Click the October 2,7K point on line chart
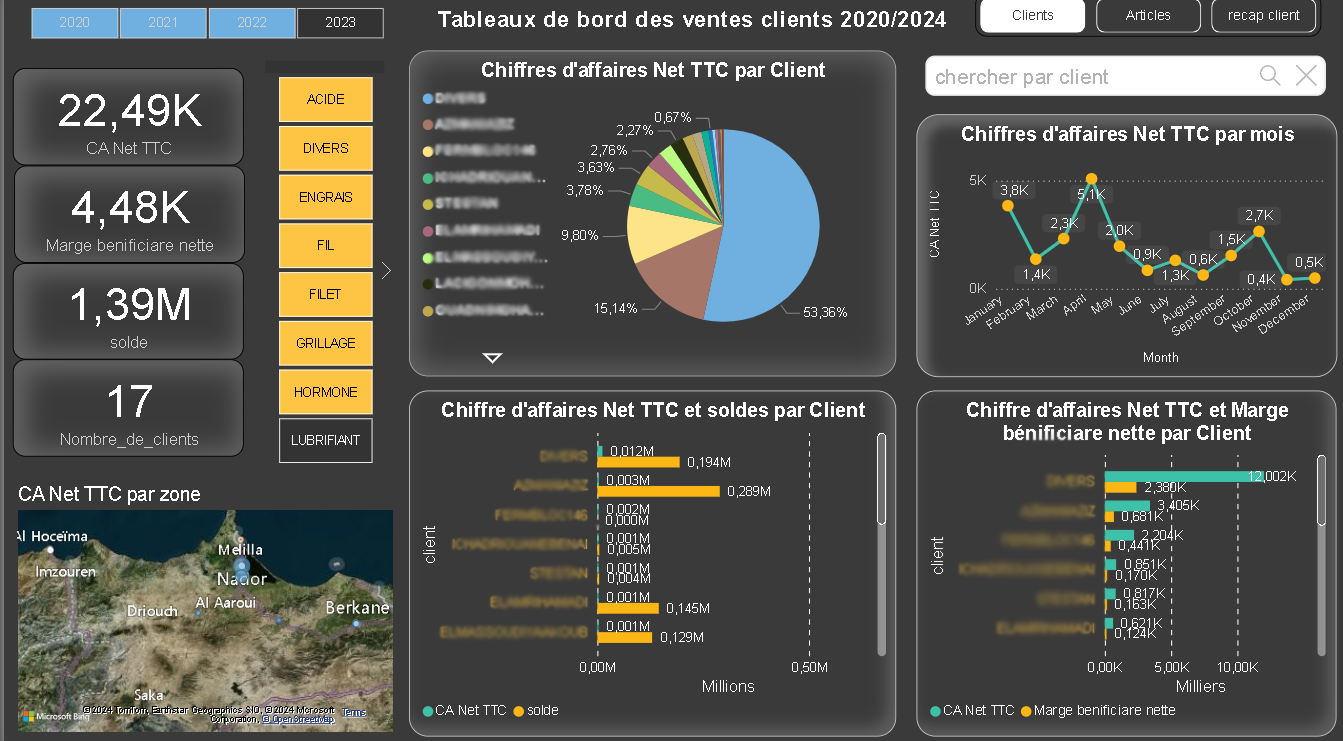 click(x=1259, y=231)
